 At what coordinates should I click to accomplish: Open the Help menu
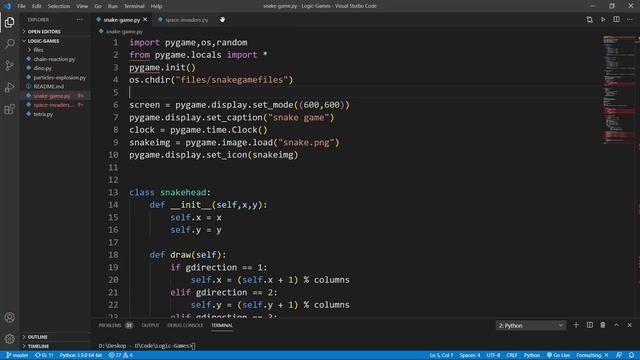pyautogui.click(x=156, y=6)
